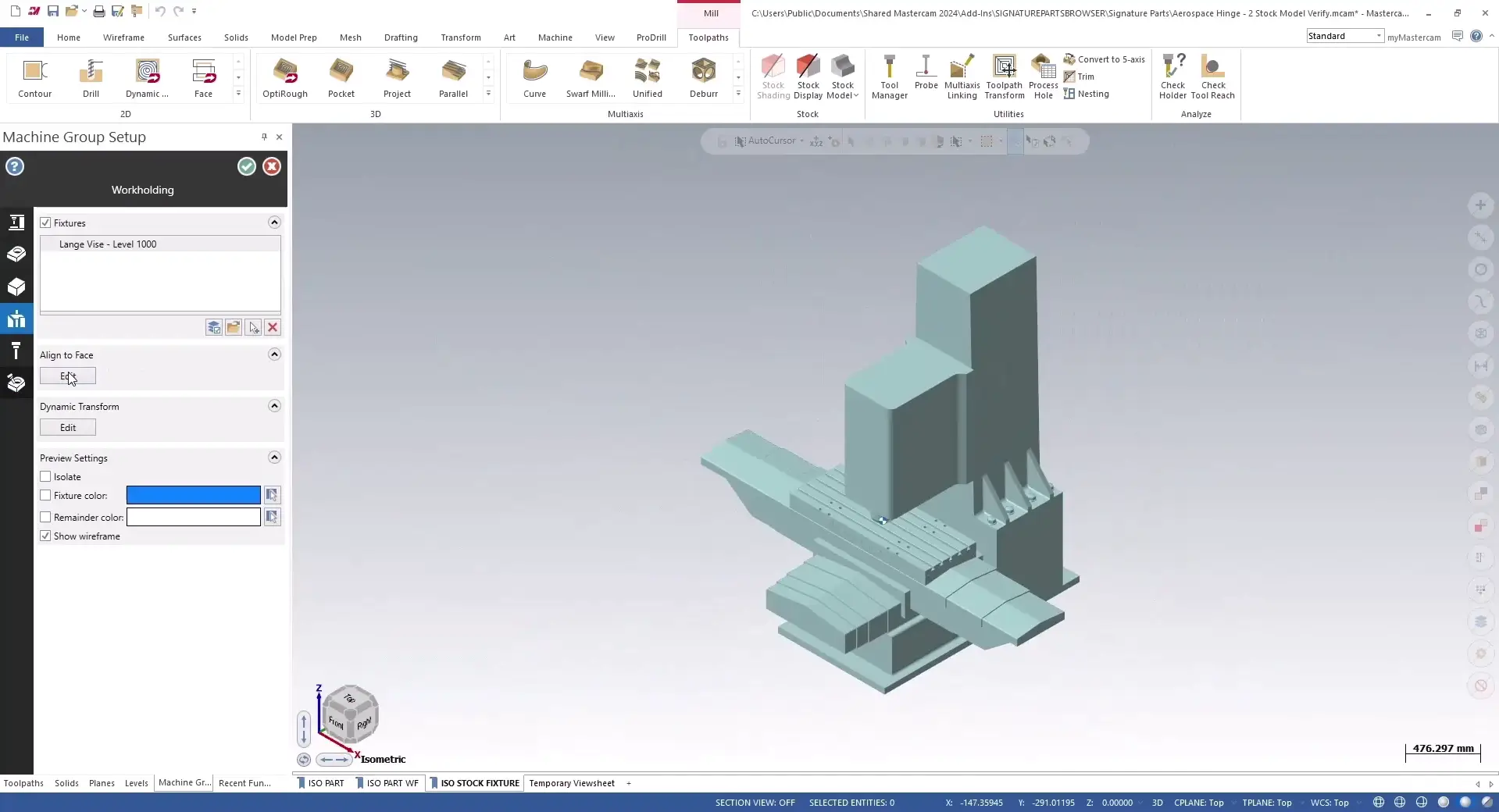Click the red X delete fixture icon
This screenshot has width=1499, height=812.
point(273,328)
